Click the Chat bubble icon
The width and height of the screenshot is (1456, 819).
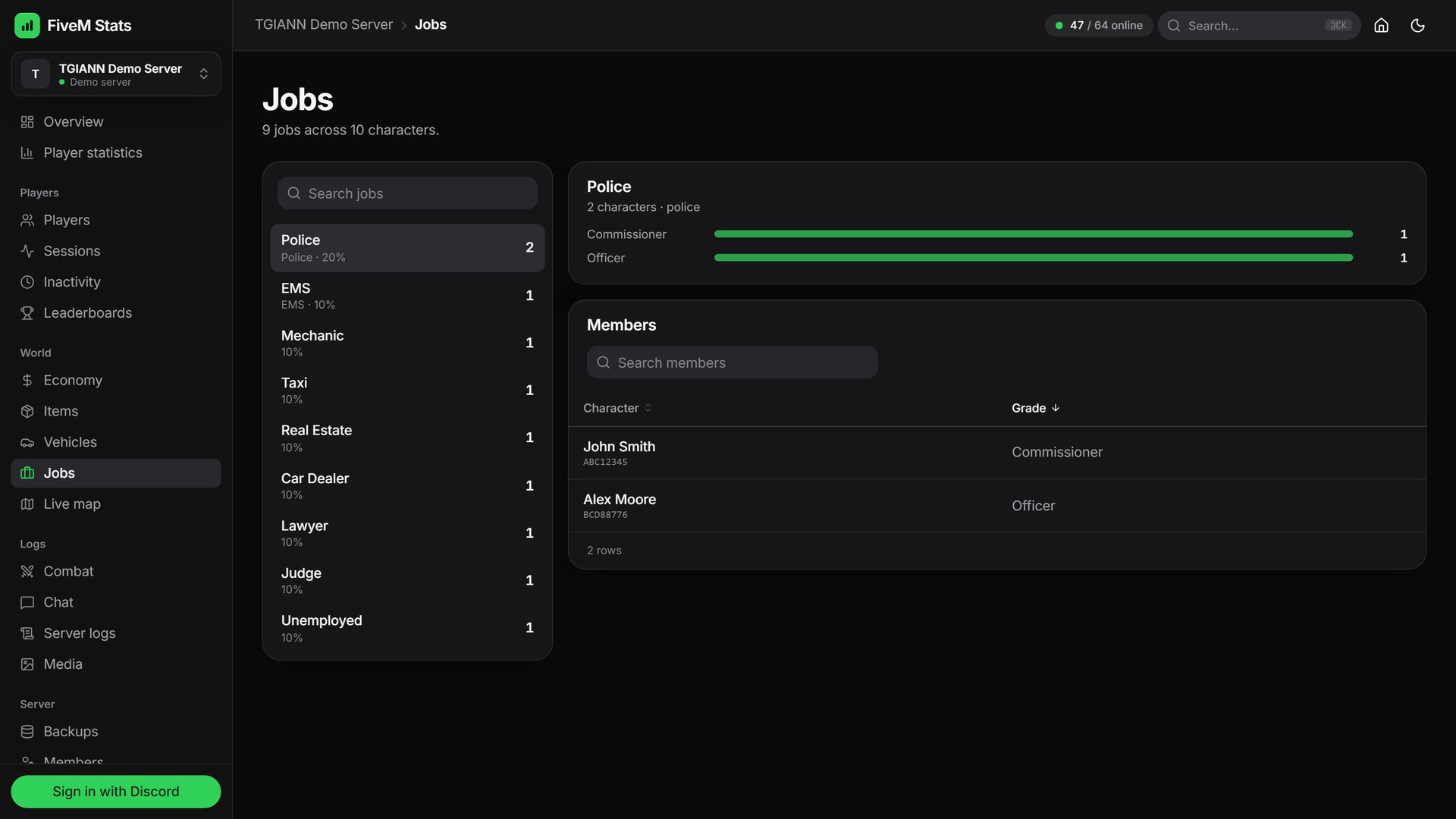27,602
